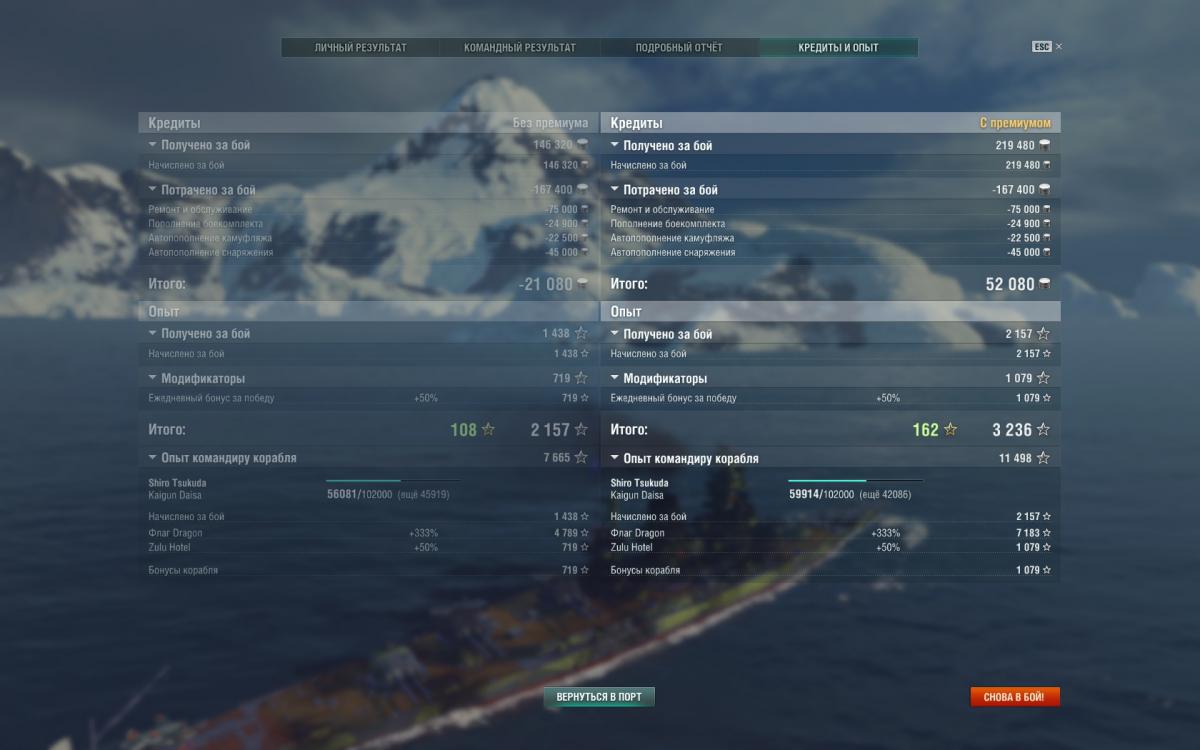This screenshot has width=1200, height=750.
Task: Click the star icon next to 3 236 total
Action: pos(1043,430)
